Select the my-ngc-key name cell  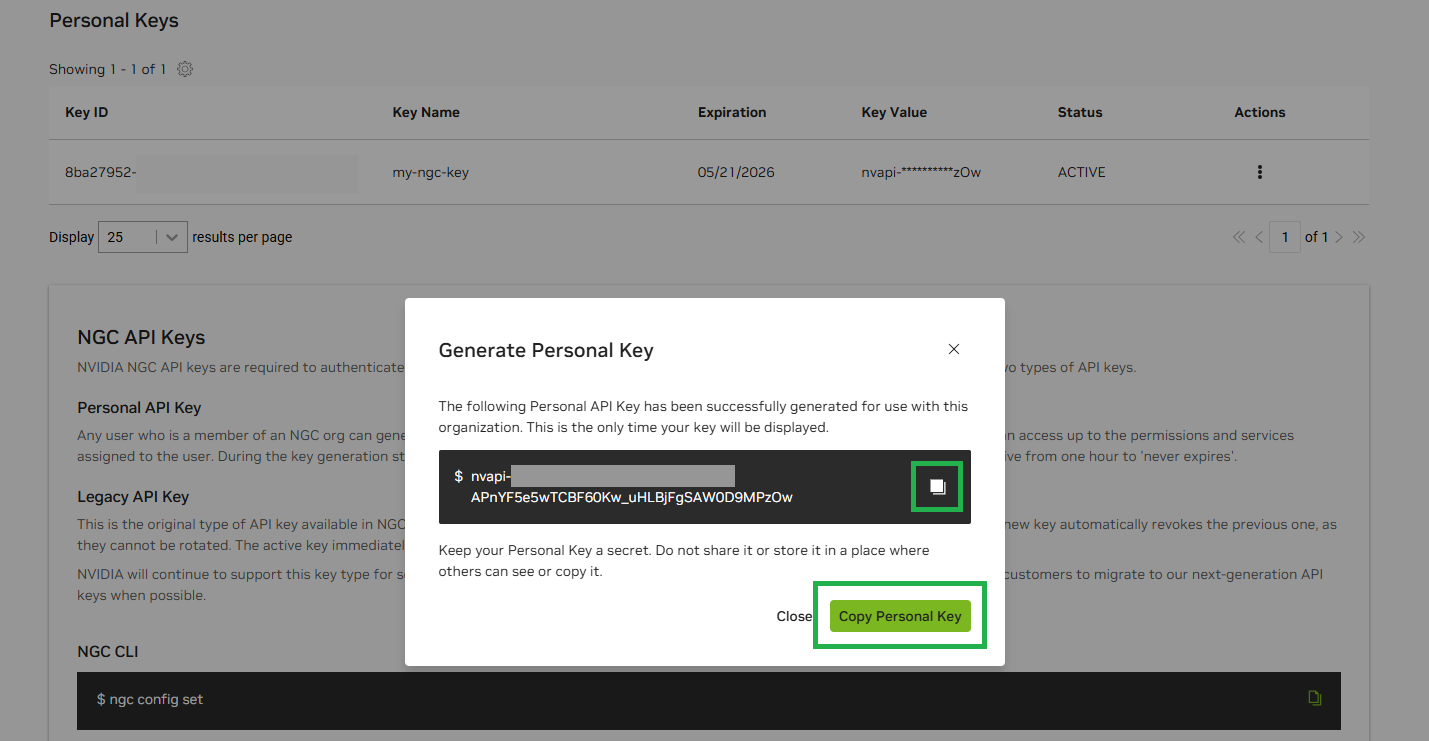coord(431,172)
